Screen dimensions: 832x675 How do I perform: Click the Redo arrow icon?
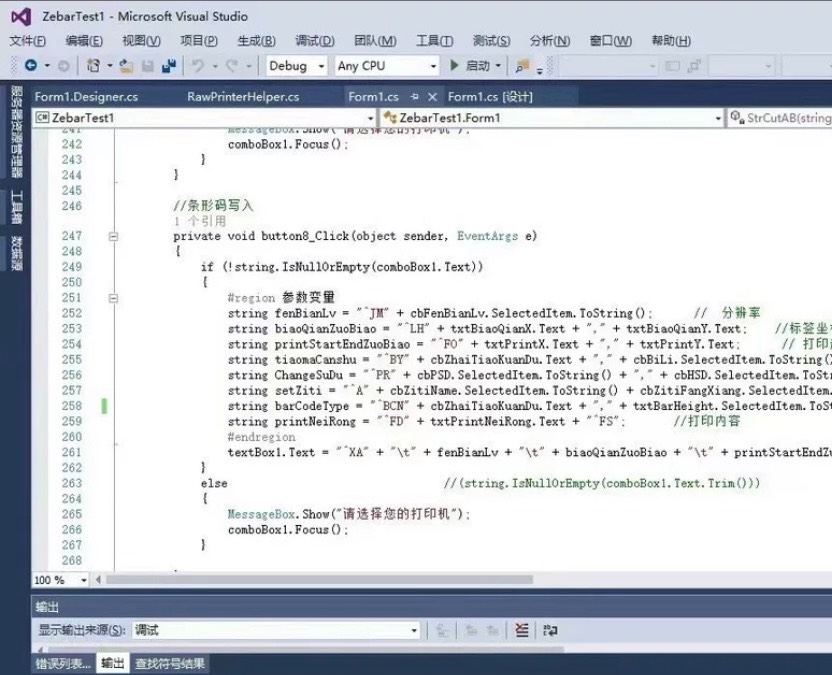[232, 66]
